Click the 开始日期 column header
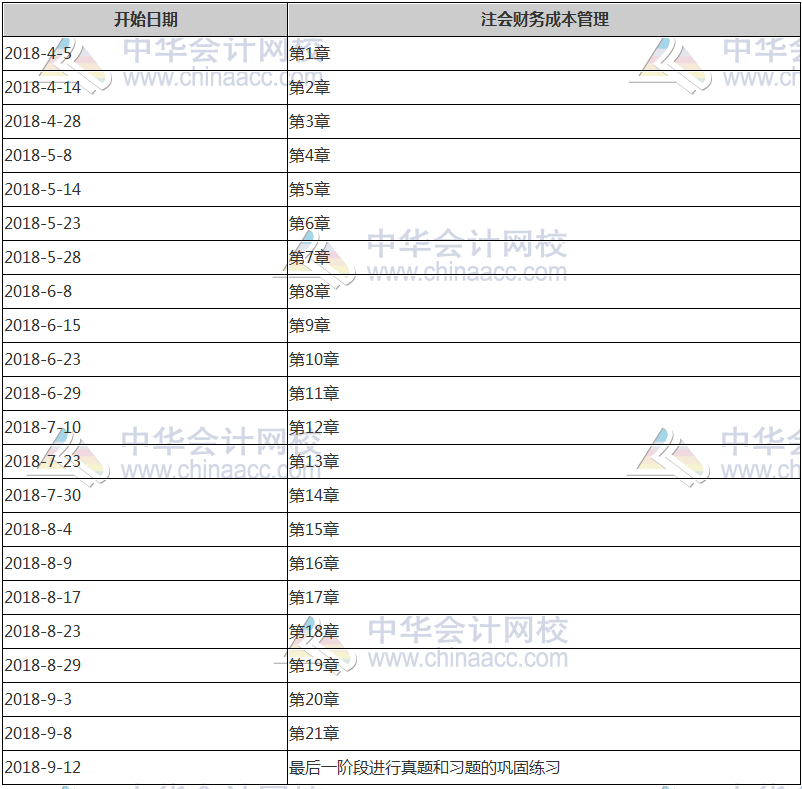This screenshot has height=789, width=802. pyautogui.click(x=143, y=17)
